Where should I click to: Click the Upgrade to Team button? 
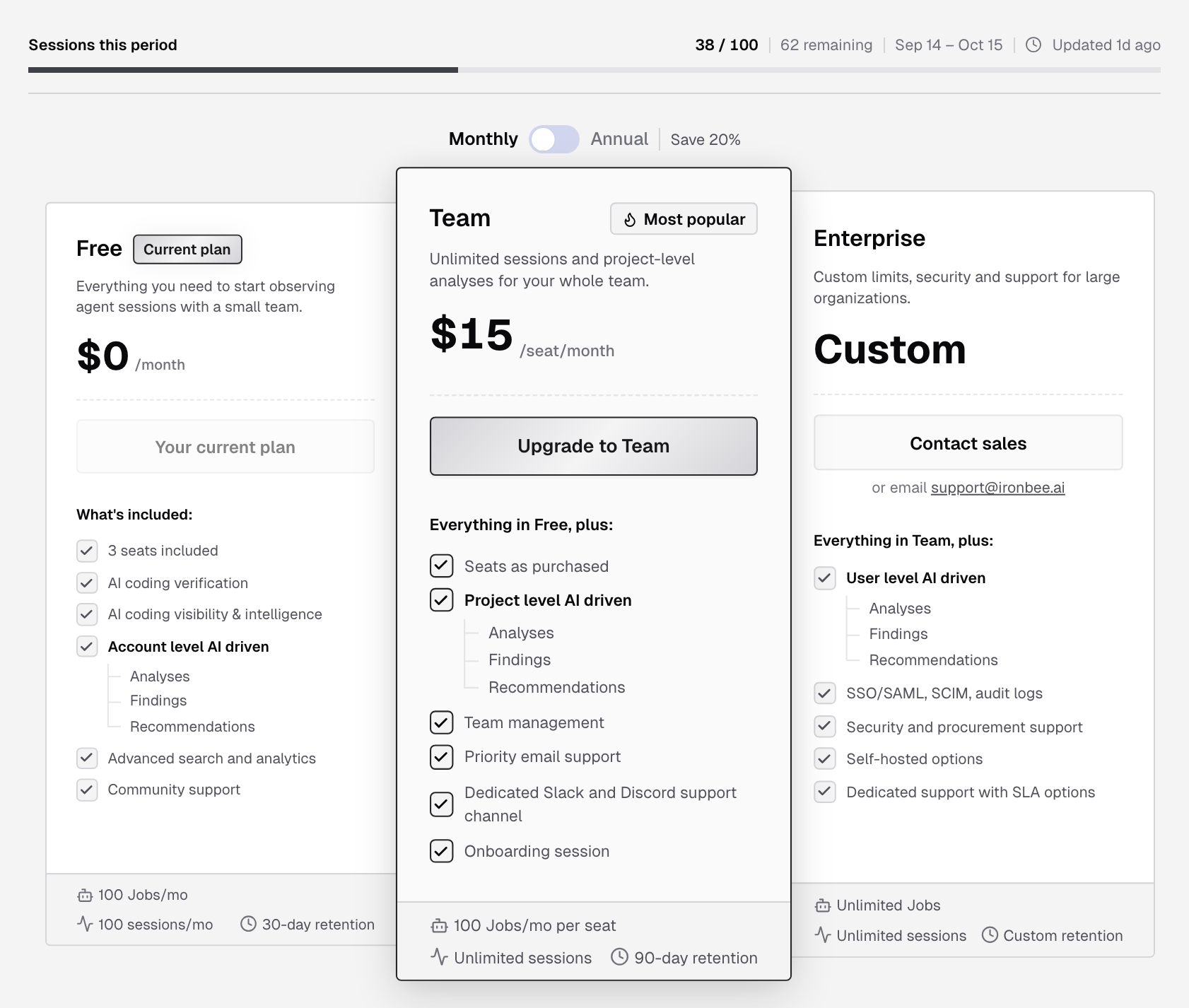[594, 446]
